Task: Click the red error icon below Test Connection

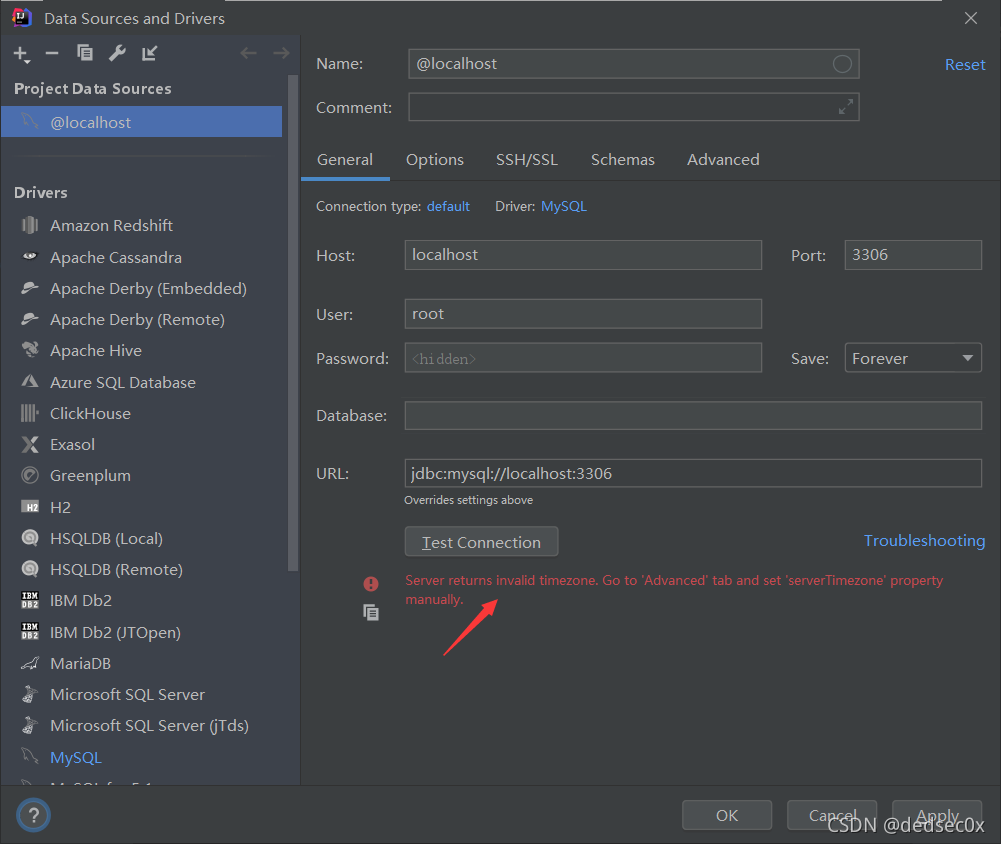Action: tap(371, 584)
